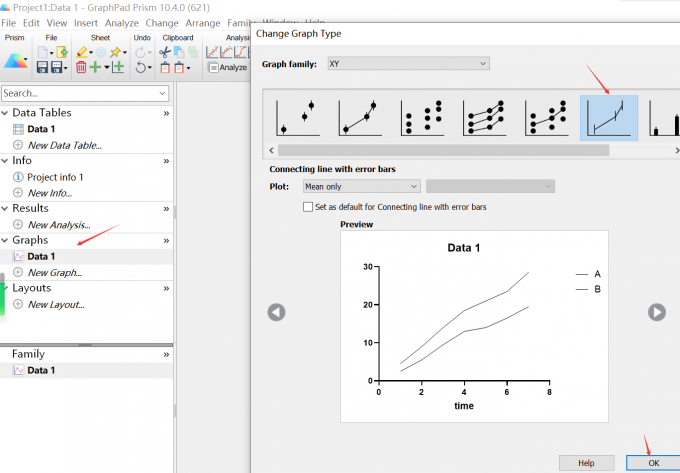
Task: Tick Set as default for Connecting line checkbox
Action: coord(308,207)
